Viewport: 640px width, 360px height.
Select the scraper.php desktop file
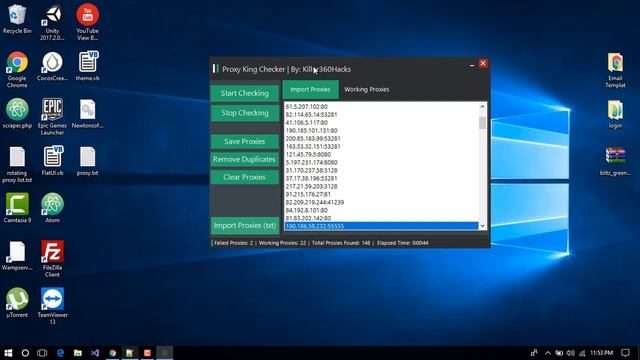(17, 113)
